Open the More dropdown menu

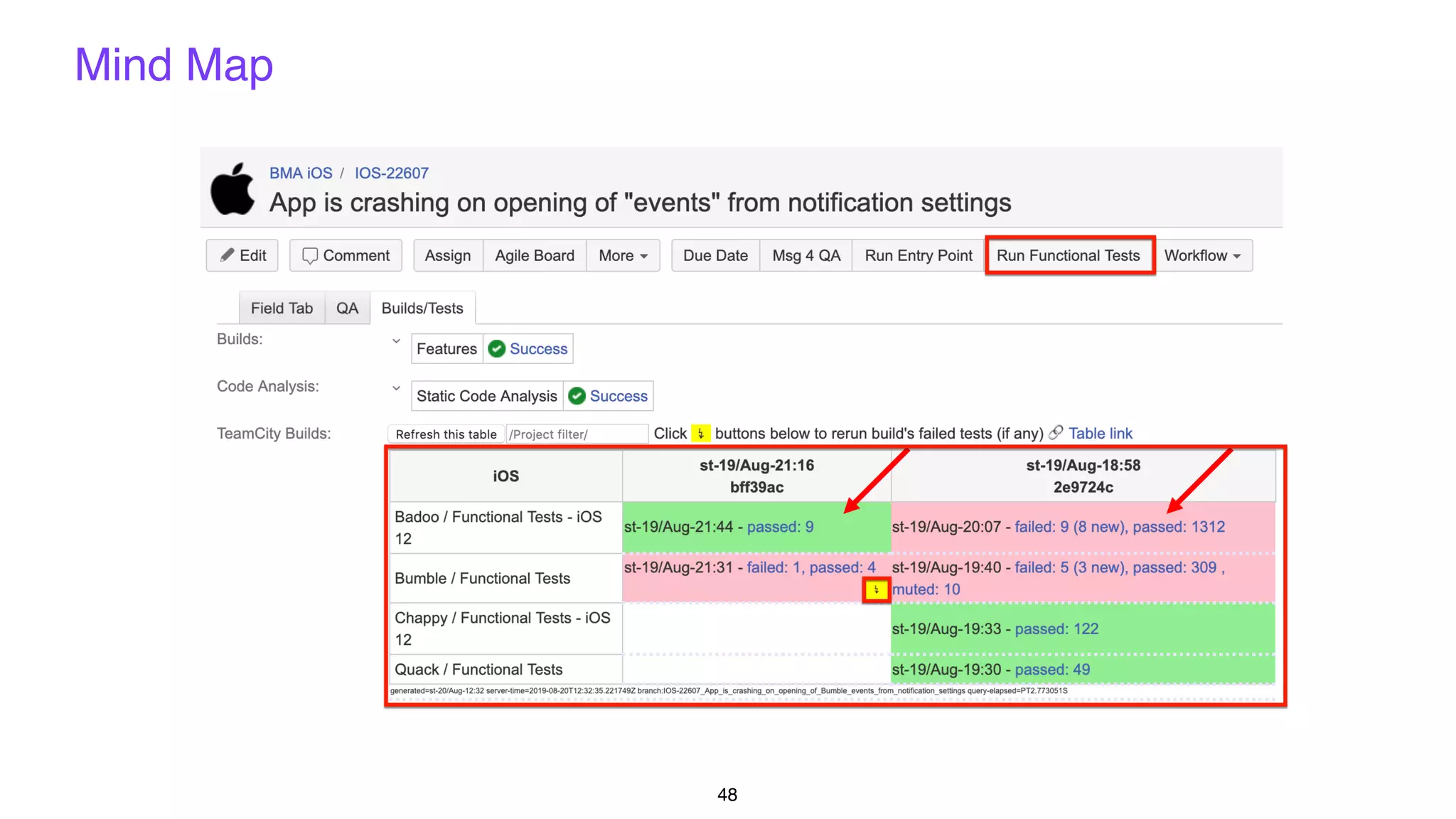click(x=623, y=255)
